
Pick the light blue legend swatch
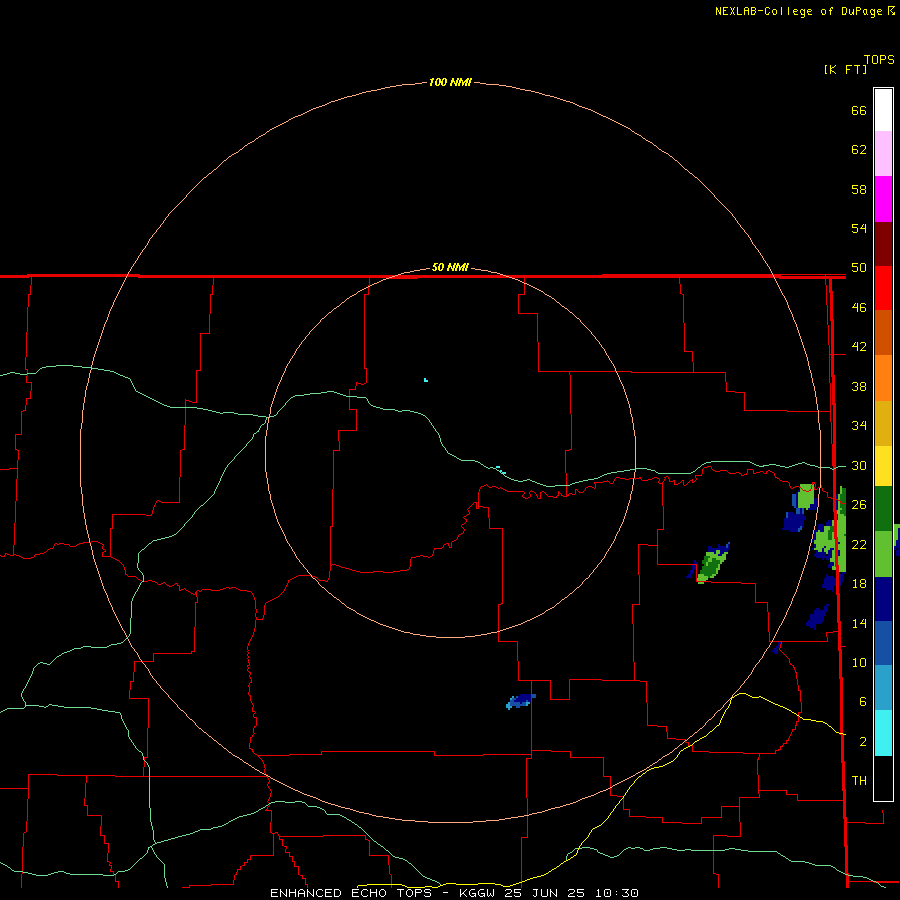click(x=883, y=688)
